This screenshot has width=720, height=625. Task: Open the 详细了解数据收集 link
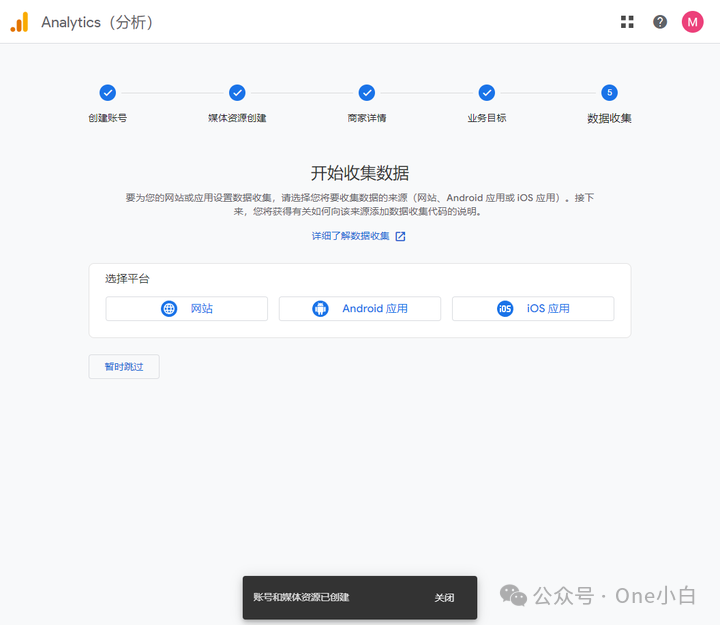pyautogui.click(x=350, y=236)
